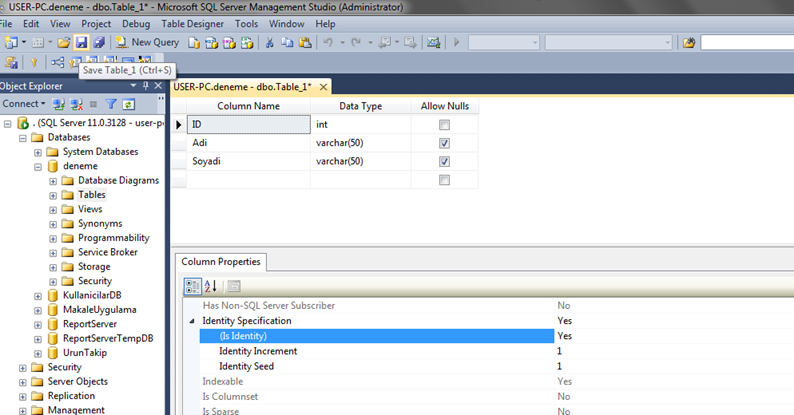Uncheck Allow Nulls for Adi column
This screenshot has width=794, height=415.
pyautogui.click(x=444, y=143)
